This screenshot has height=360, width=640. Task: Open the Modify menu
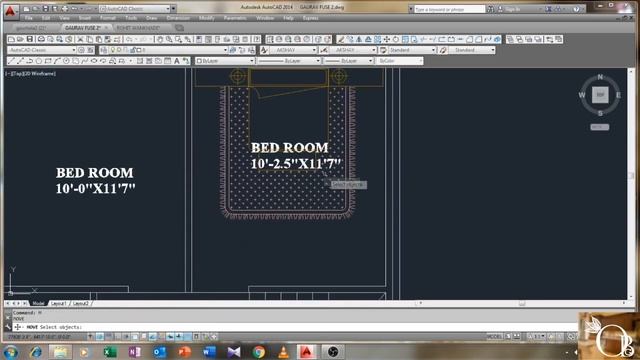click(x=207, y=18)
